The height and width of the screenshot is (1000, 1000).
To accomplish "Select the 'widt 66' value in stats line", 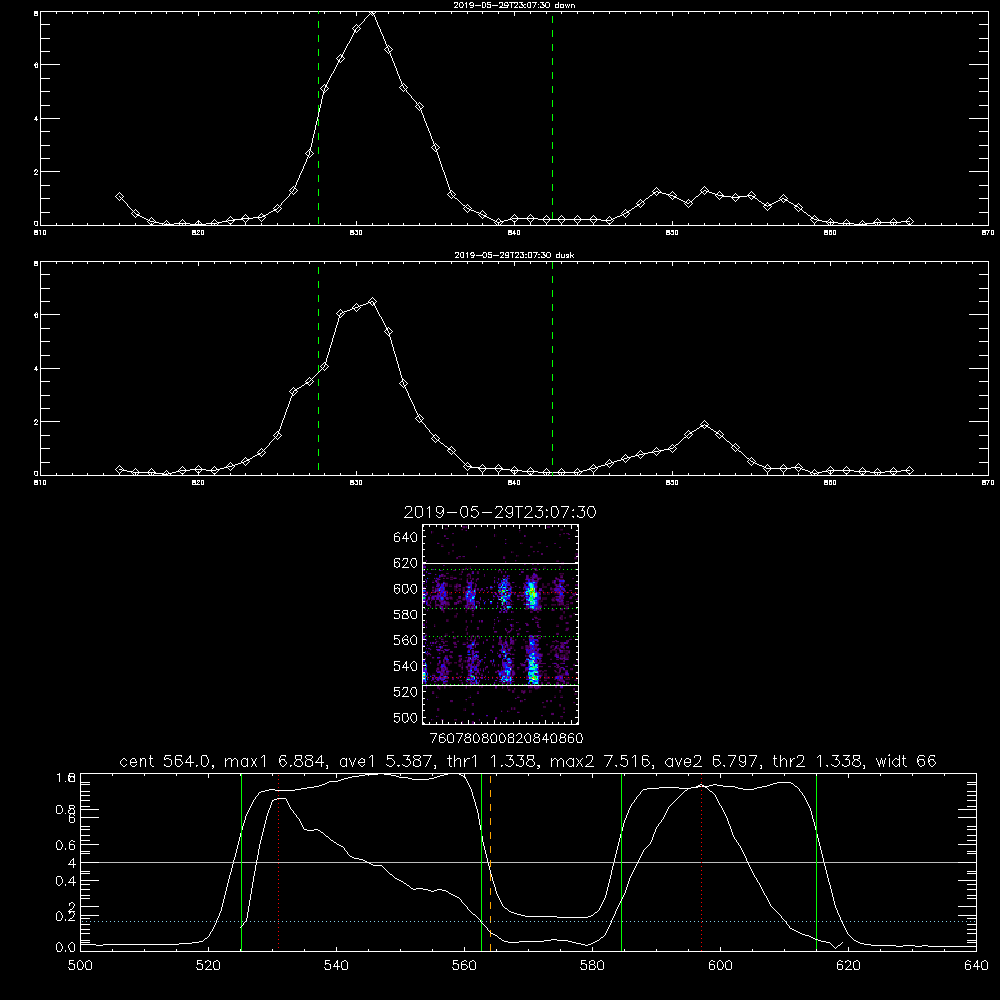I will (x=906, y=761).
